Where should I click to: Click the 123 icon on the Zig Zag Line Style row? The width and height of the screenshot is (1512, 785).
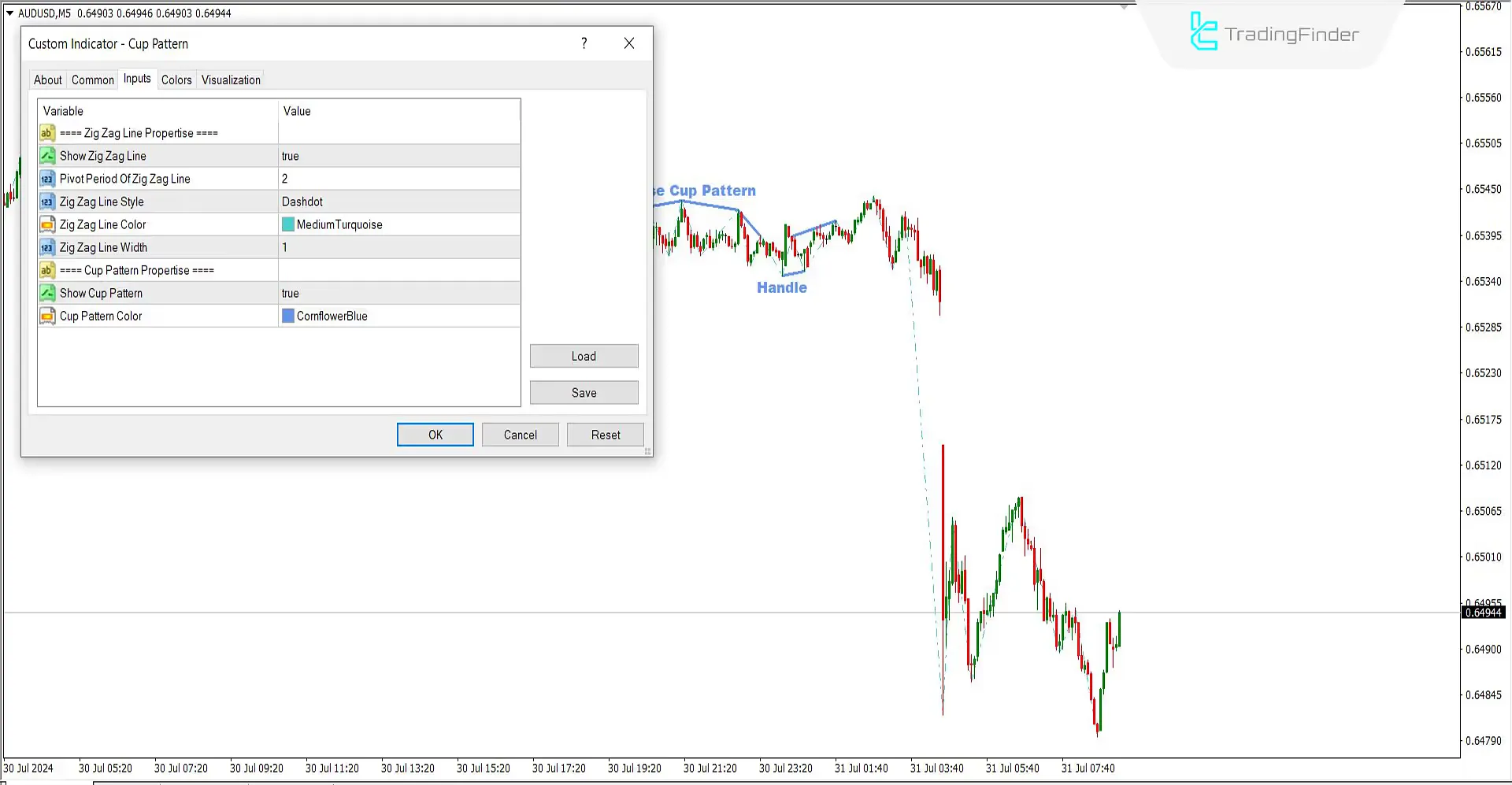(x=46, y=201)
